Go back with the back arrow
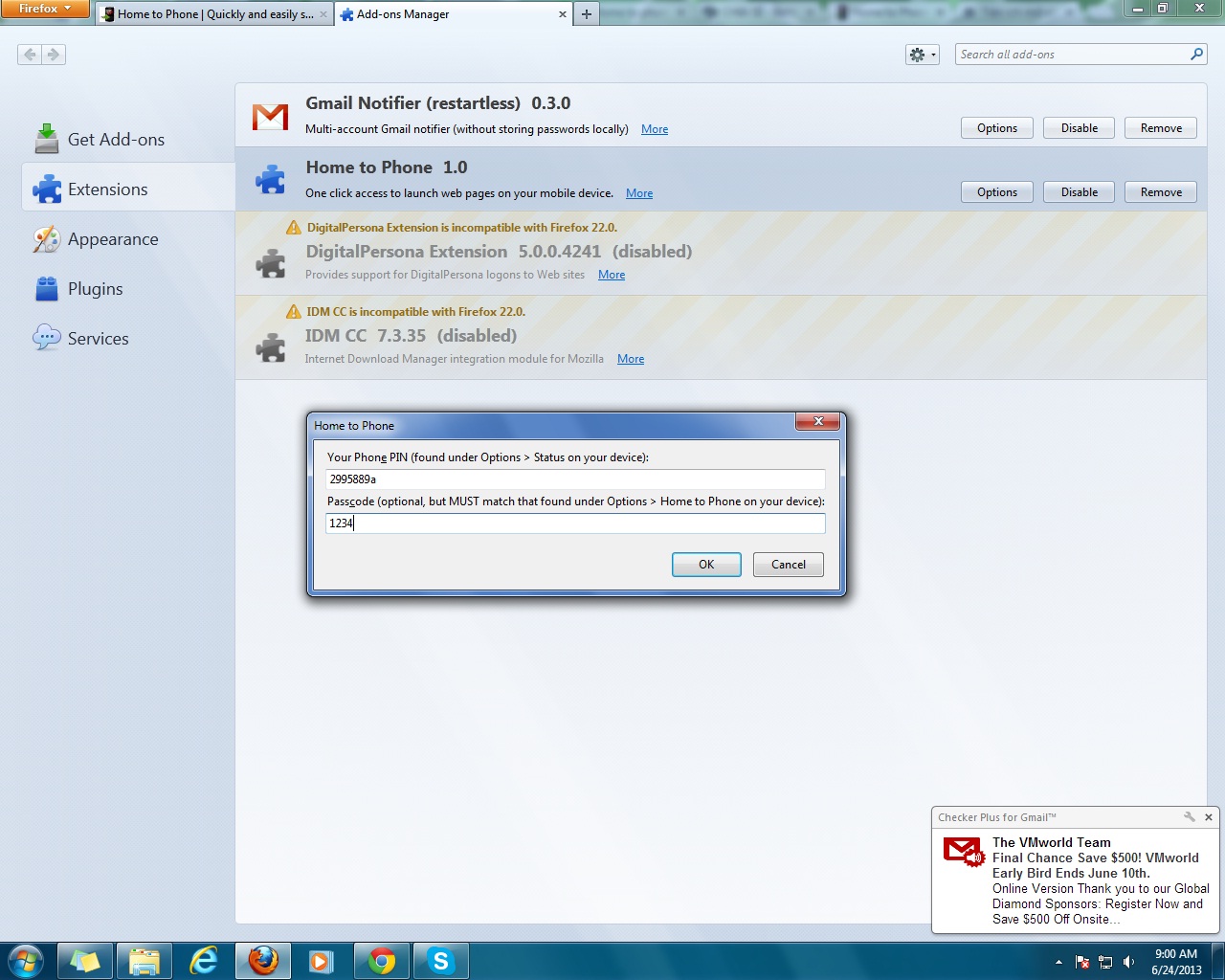 pyautogui.click(x=30, y=55)
